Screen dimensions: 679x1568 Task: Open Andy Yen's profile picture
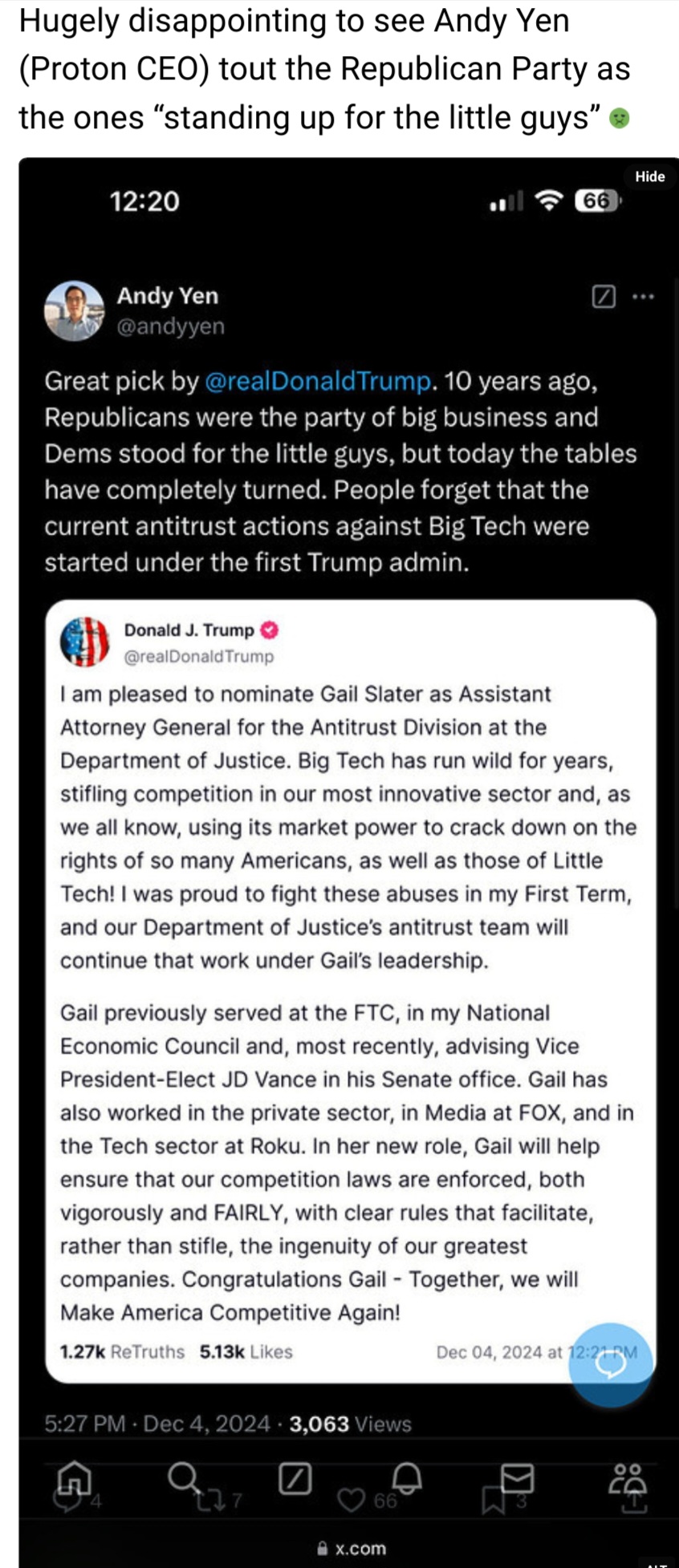75,311
